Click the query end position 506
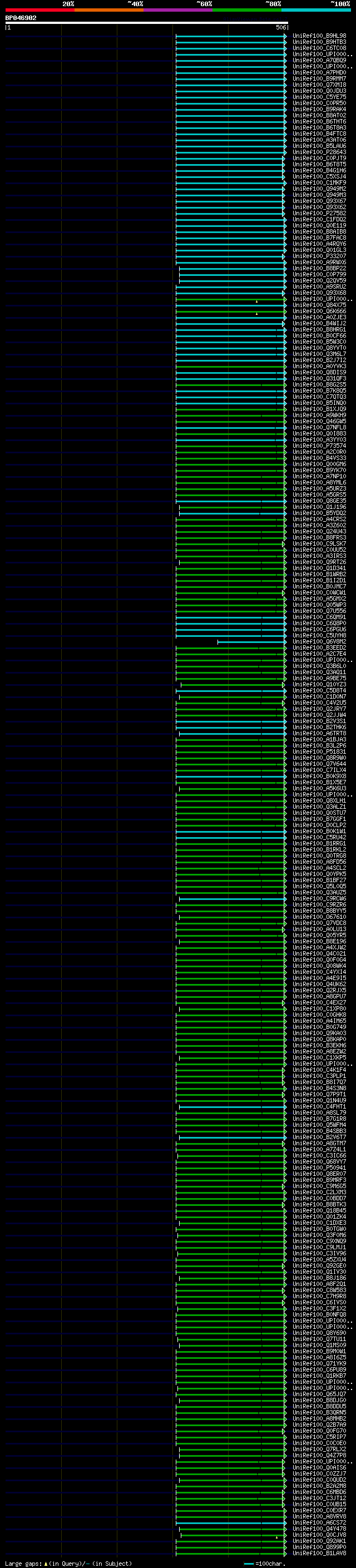 280,27
